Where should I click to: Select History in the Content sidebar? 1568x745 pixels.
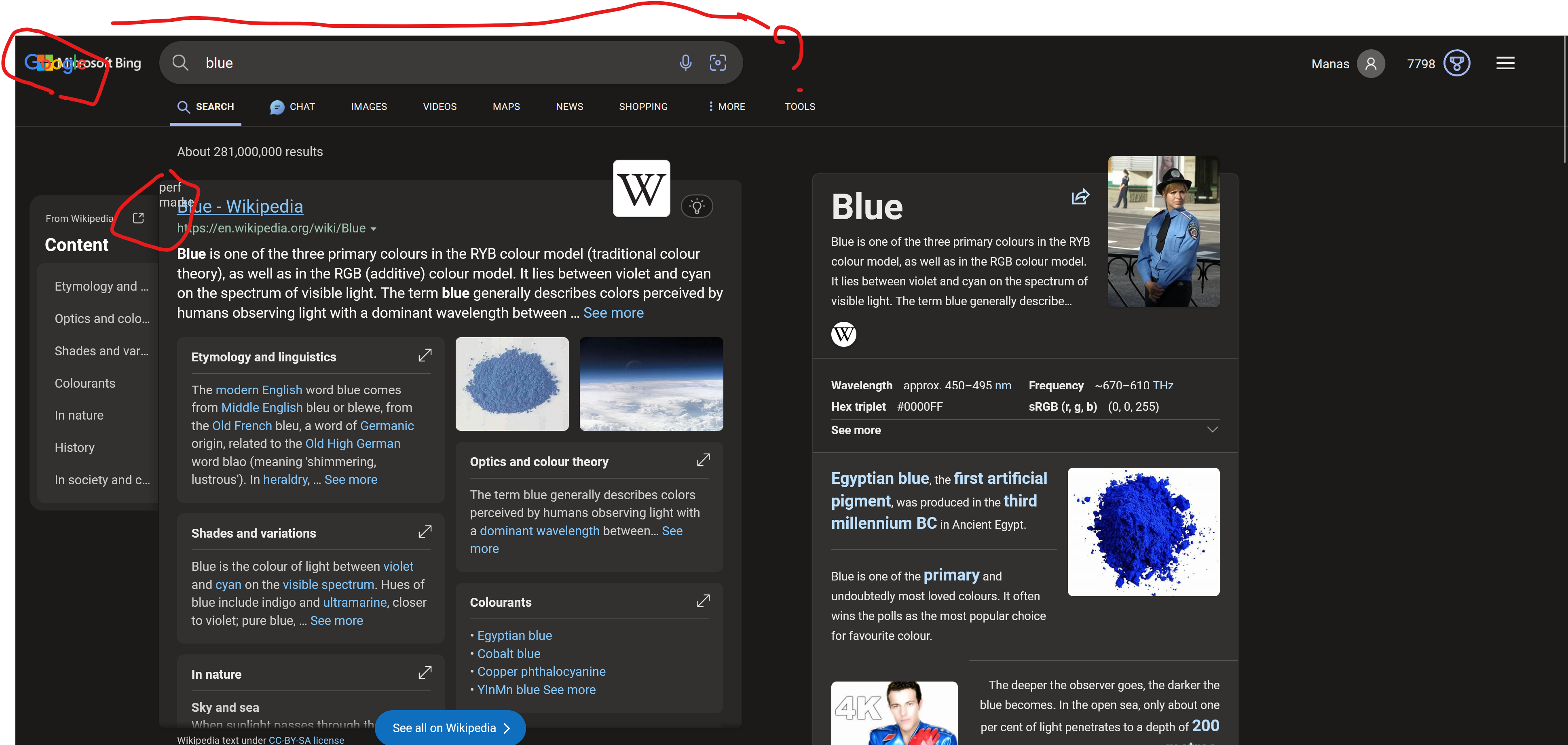(74, 447)
